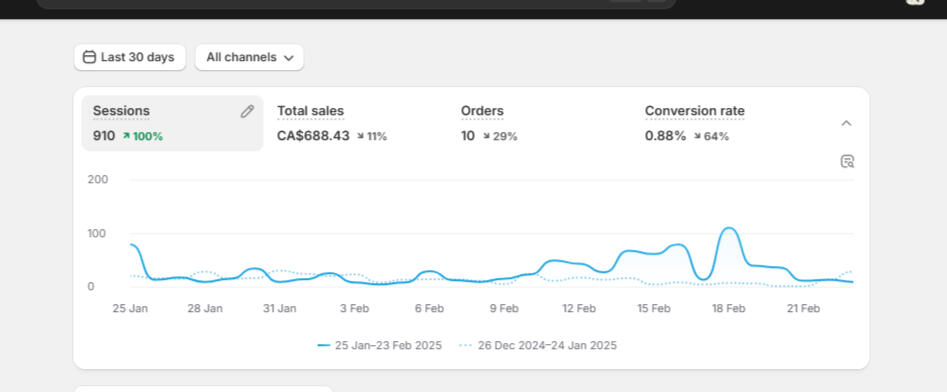This screenshot has height=392, width=947.
Task: Open the Last 30 days date picker
Action: 130,57
